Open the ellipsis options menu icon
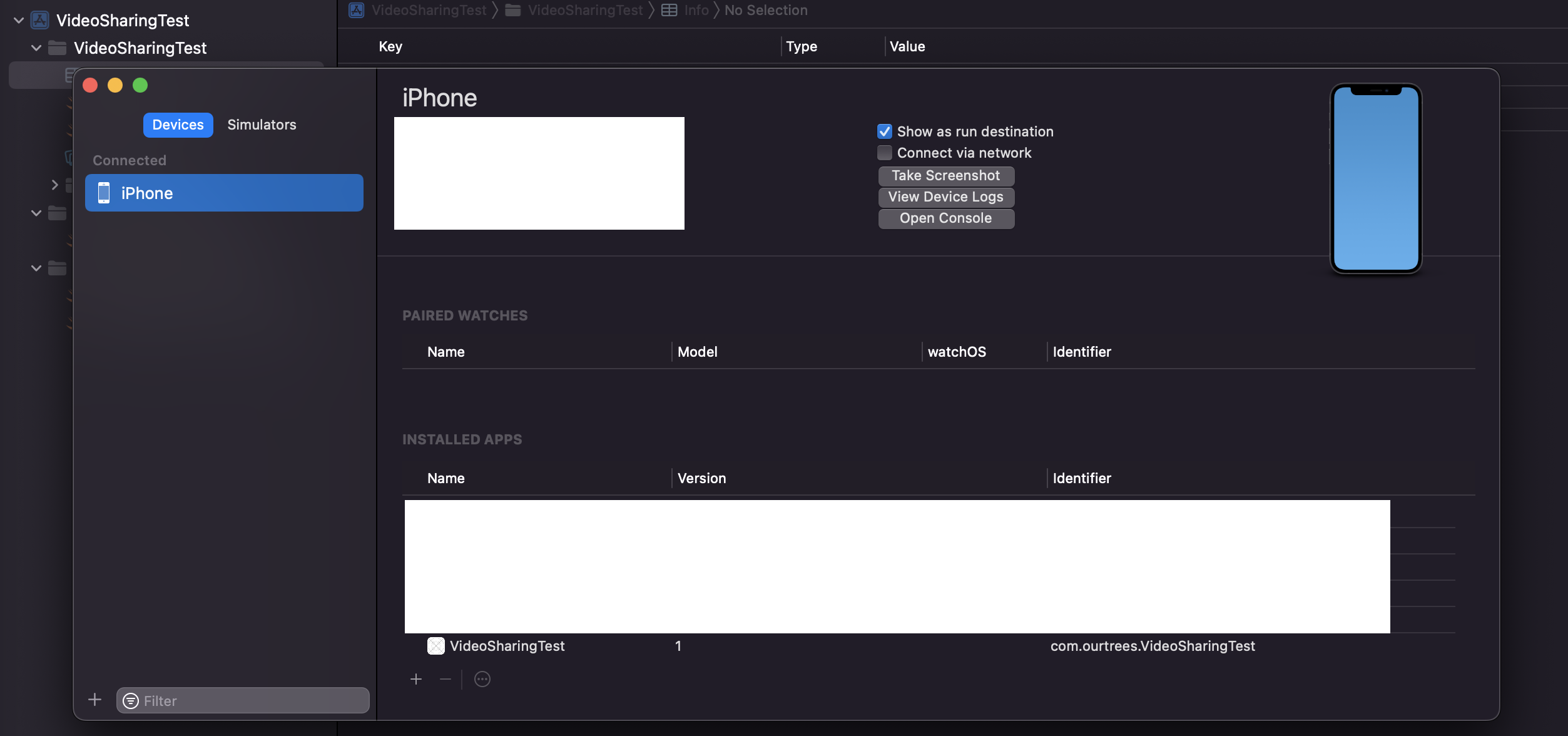 (x=482, y=679)
